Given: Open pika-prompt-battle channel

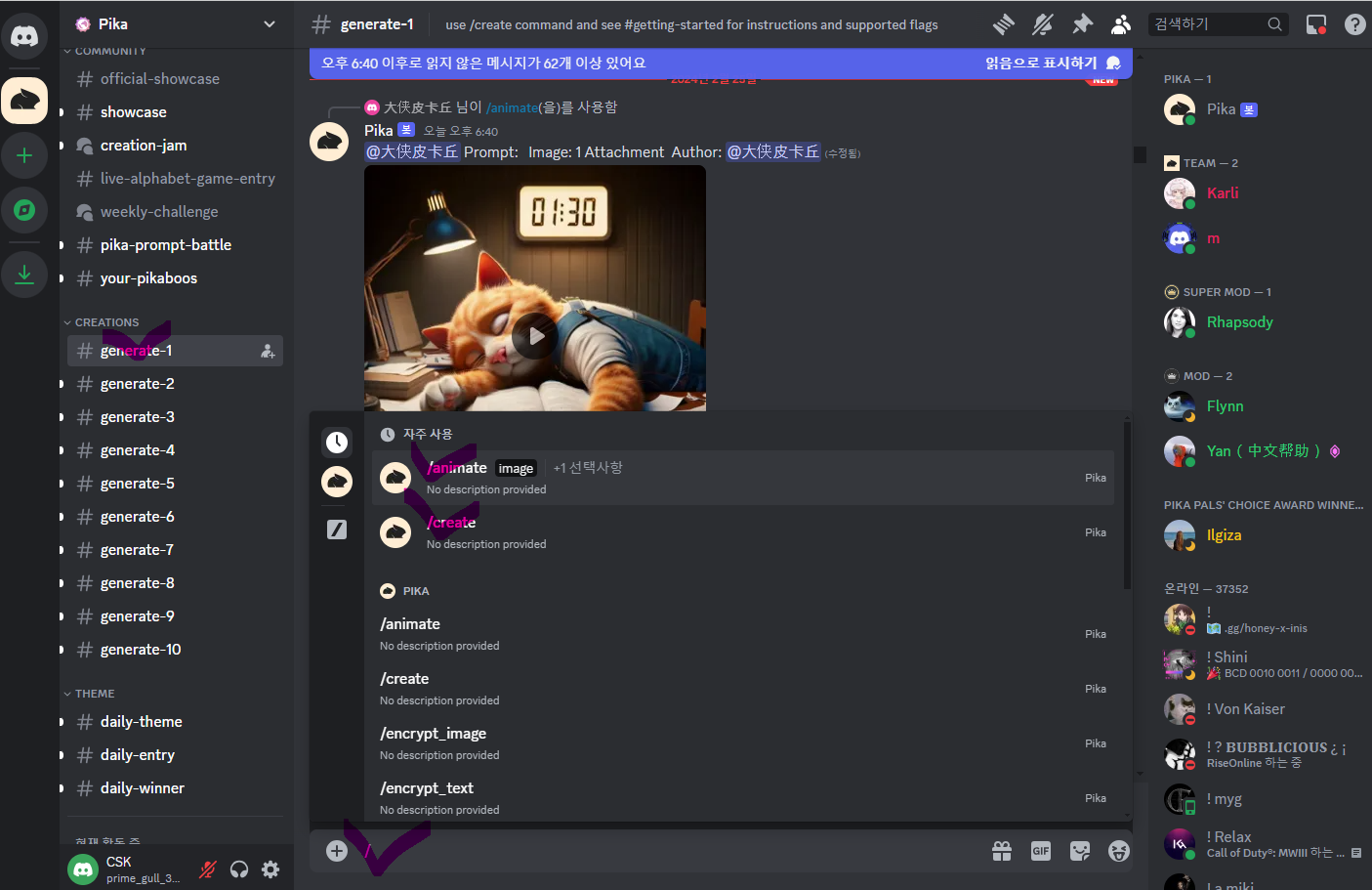Looking at the screenshot, I should coord(175,245).
